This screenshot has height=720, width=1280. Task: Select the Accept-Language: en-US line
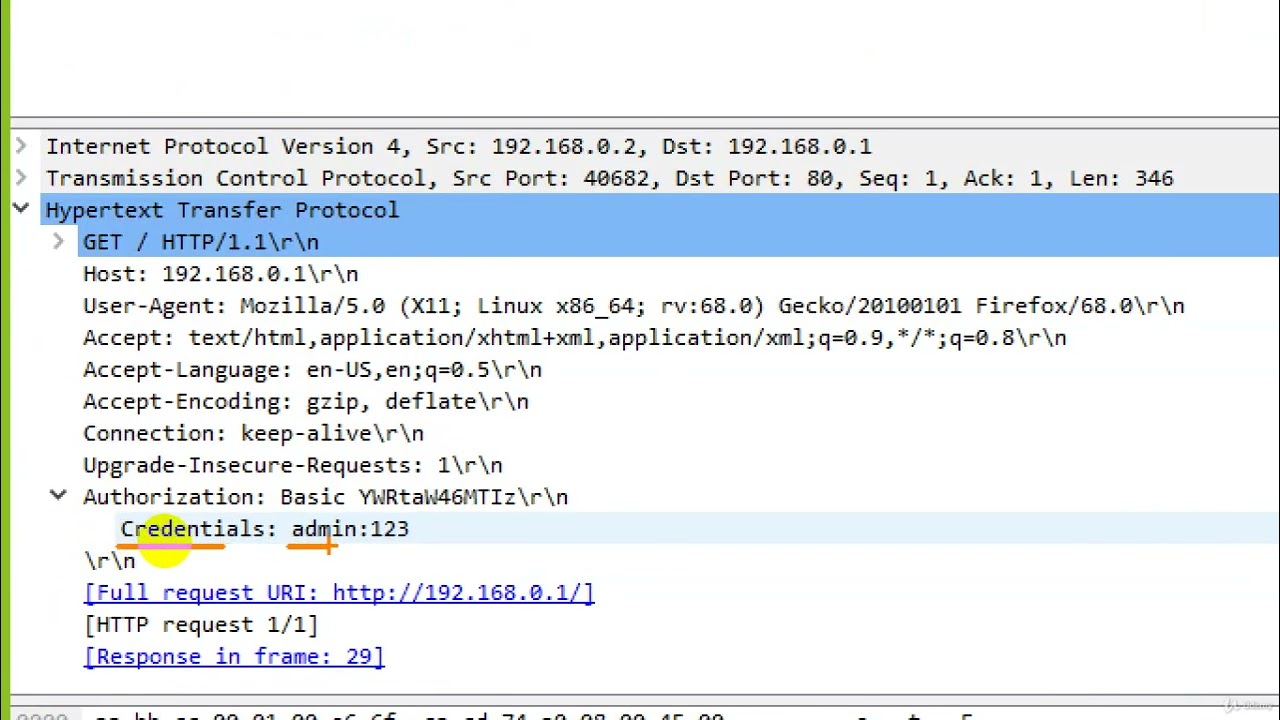pos(312,370)
